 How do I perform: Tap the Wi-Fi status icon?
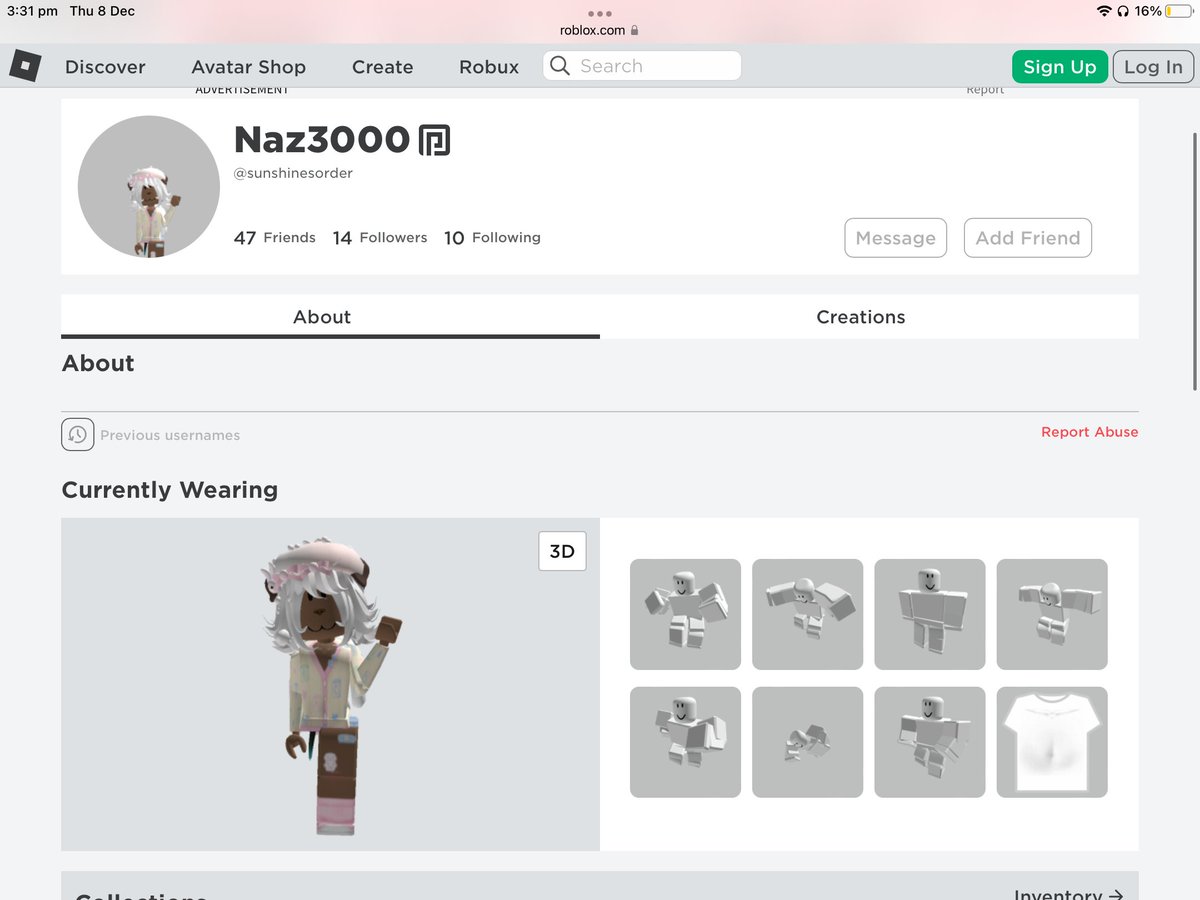point(1104,11)
